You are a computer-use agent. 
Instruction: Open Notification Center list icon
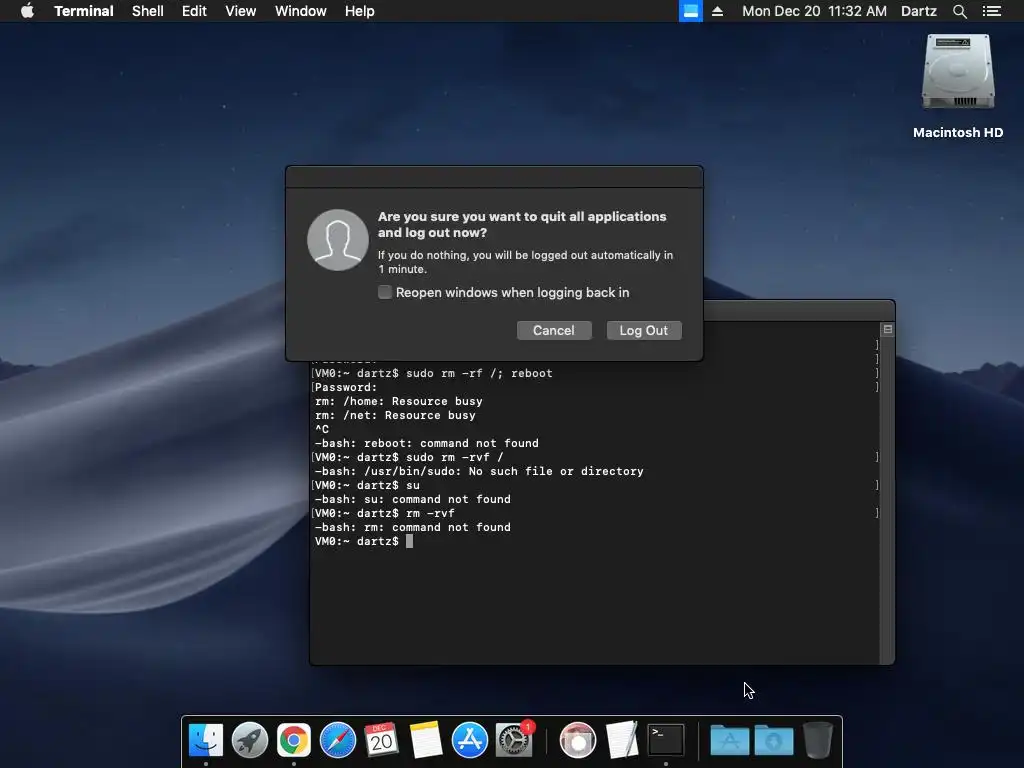992,11
